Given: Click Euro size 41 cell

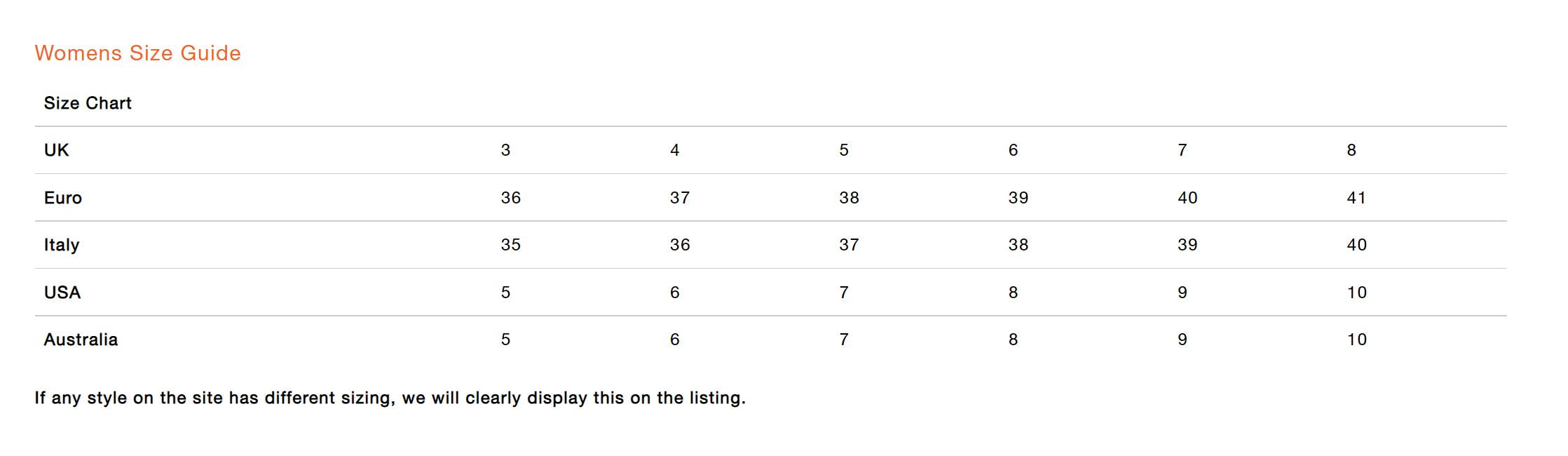Looking at the screenshot, I should [1356, 198].
